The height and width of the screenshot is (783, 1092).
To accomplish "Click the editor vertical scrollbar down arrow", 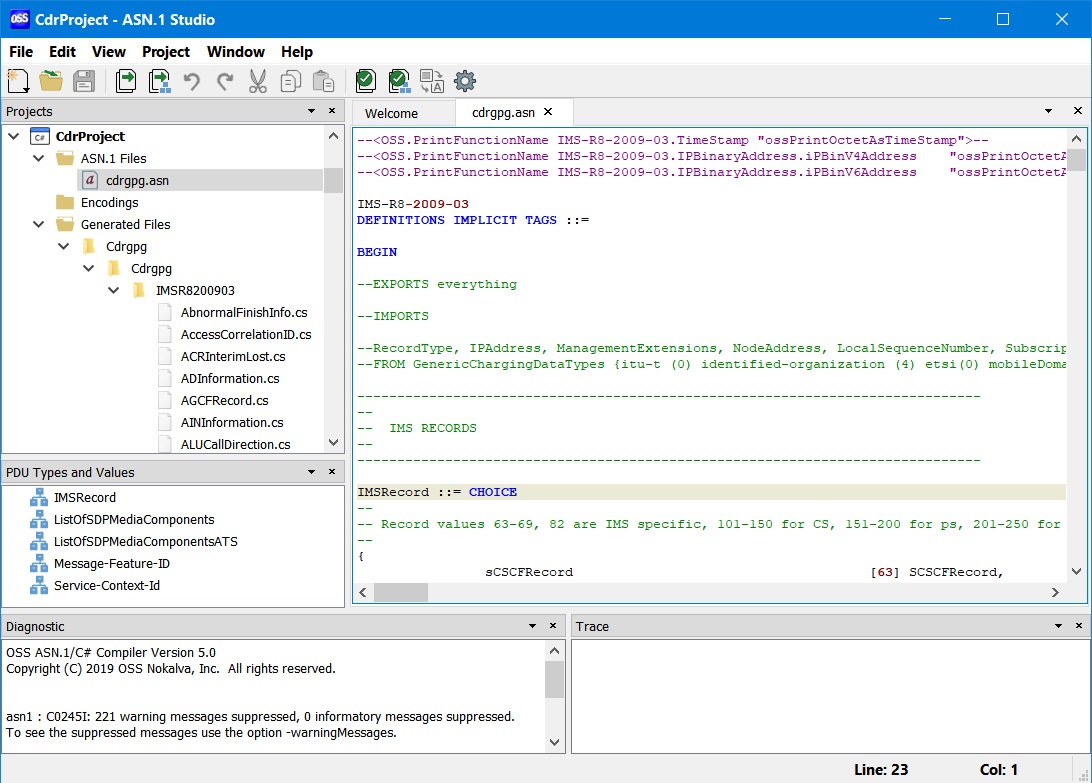I will point(1076,572).
